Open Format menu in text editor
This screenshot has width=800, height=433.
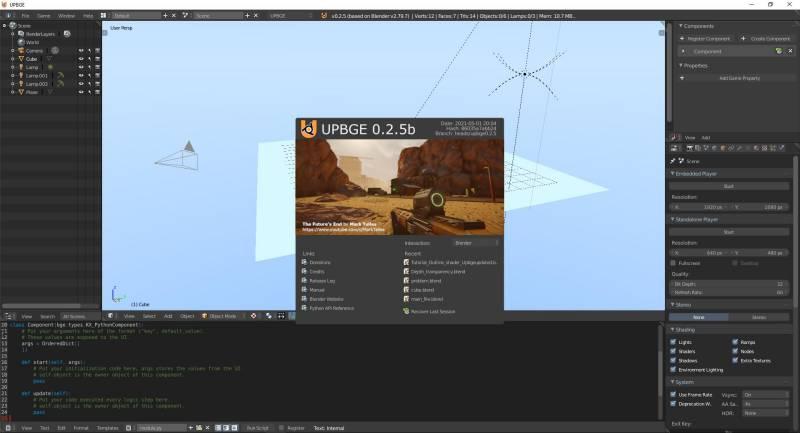[81, 428]
